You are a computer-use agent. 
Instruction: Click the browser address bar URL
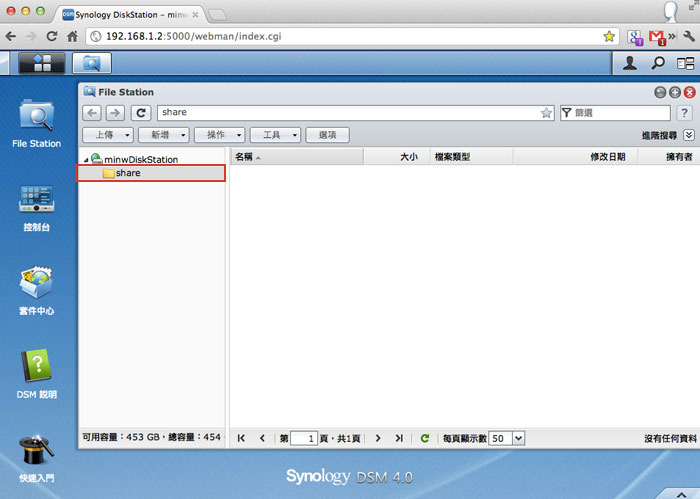click(x=193, y=36)
